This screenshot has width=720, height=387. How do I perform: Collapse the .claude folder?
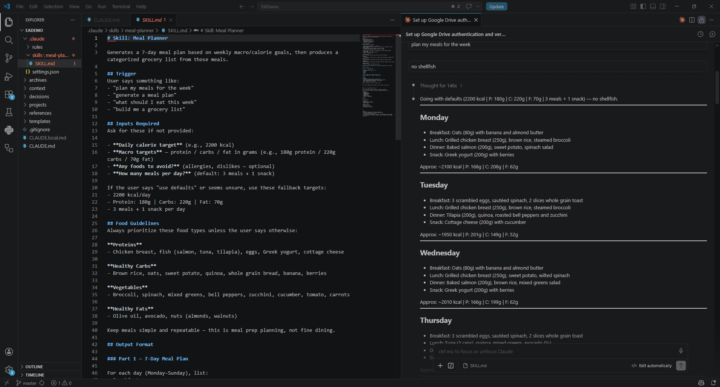coord(50,39)
